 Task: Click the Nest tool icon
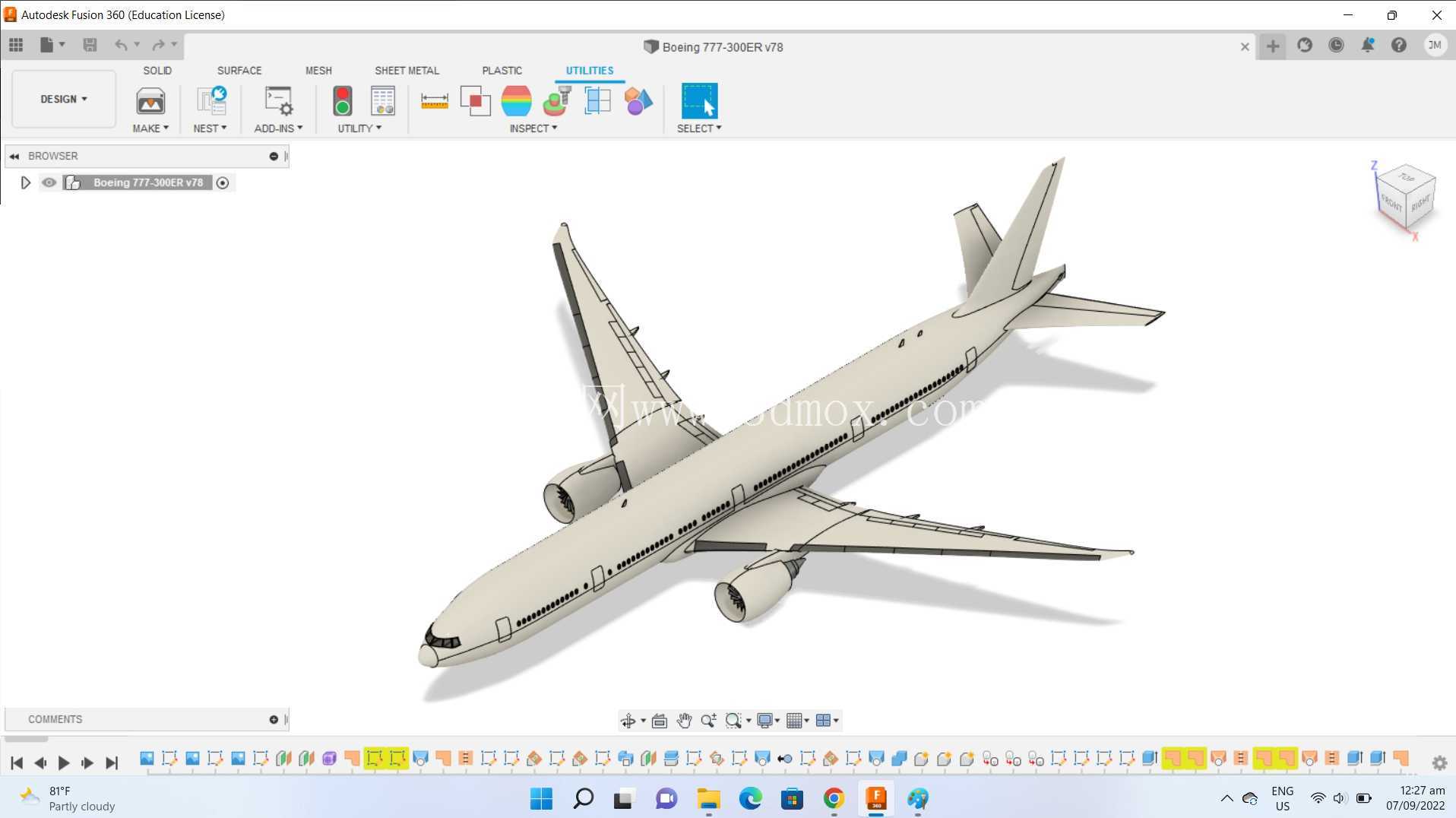pyautogui.click(x=211, y=100)
